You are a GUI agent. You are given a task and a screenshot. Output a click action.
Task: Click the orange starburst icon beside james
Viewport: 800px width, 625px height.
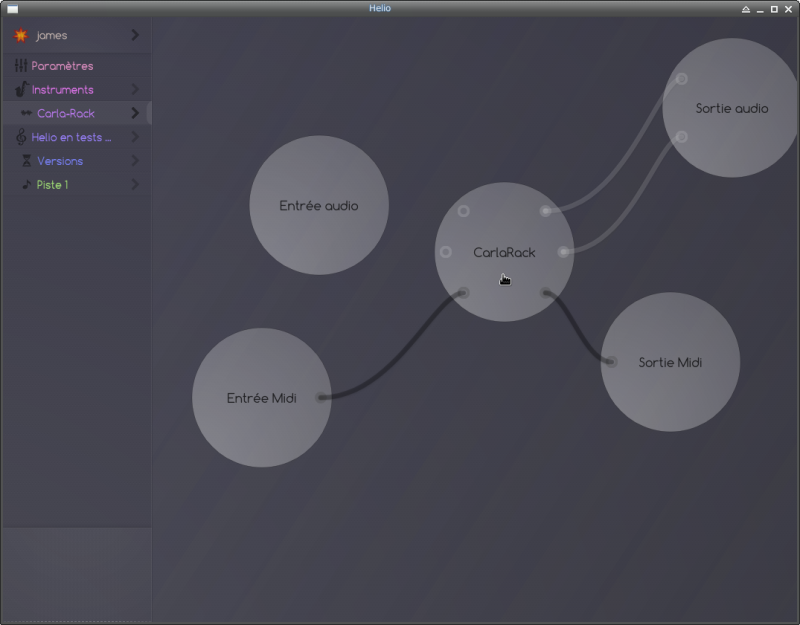21,35
